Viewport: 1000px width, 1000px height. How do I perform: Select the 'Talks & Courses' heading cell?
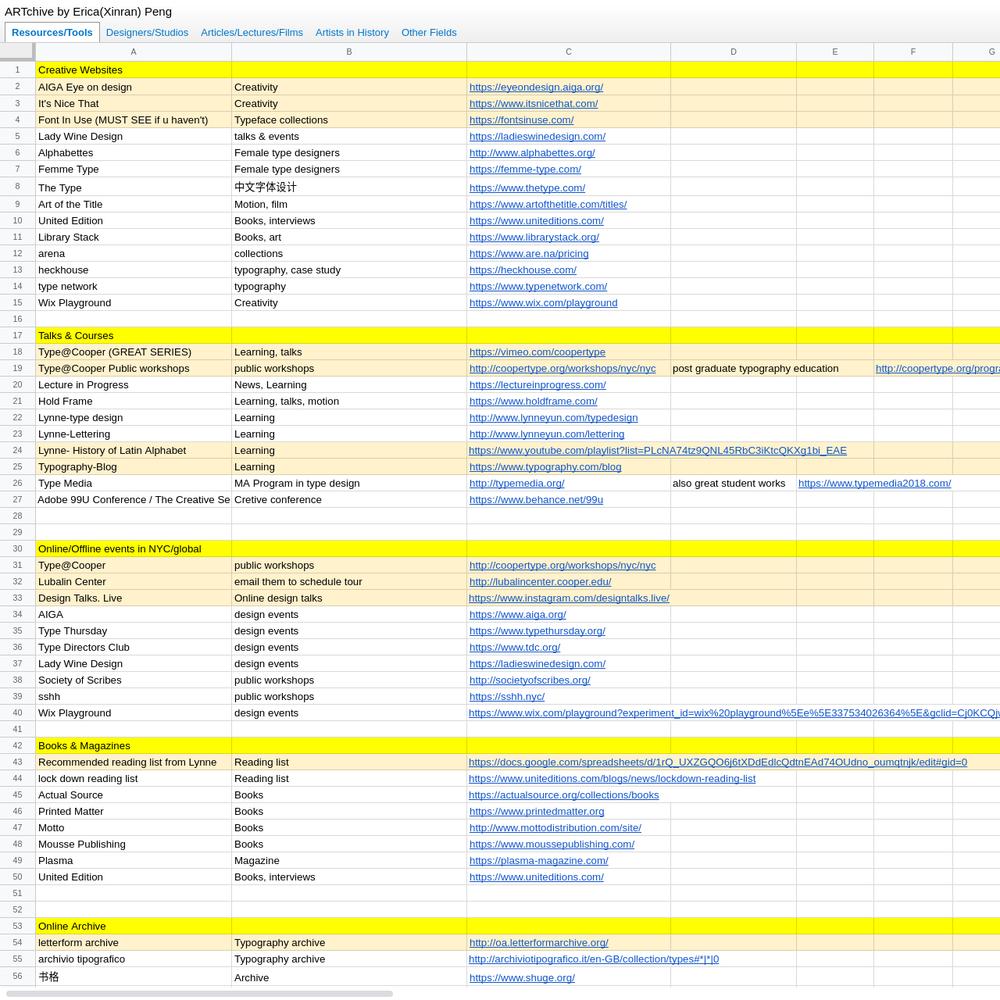pos(133,336)
